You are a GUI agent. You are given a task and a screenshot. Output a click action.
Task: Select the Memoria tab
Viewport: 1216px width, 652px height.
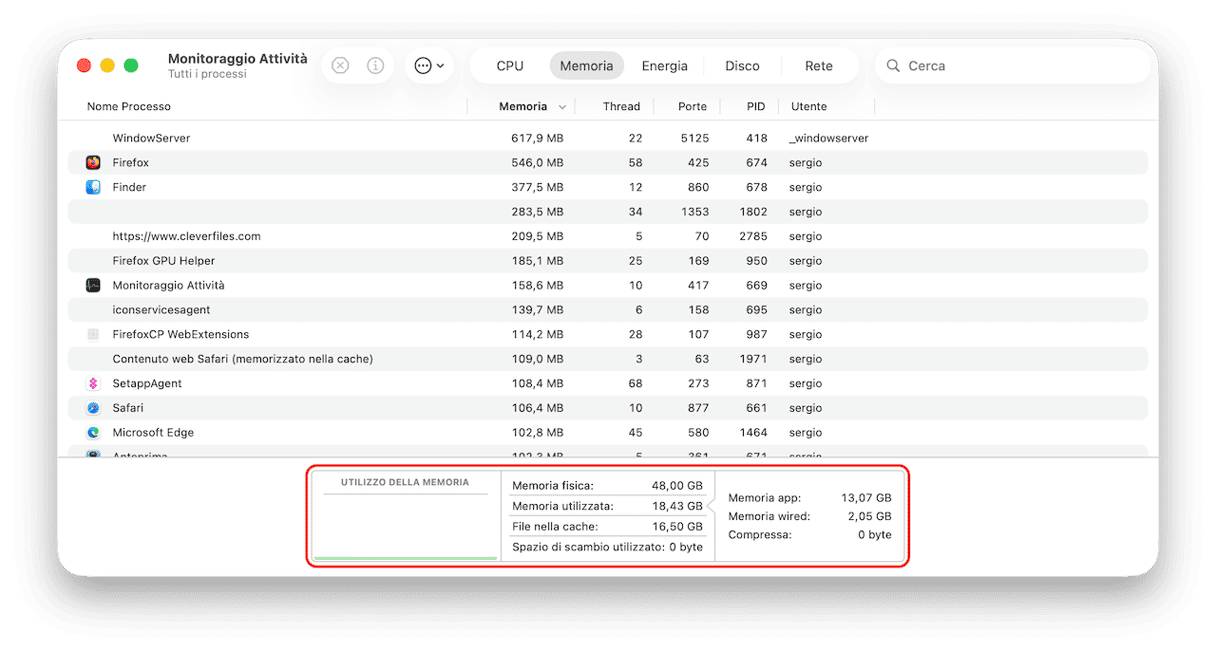click(x=587, y=66)
